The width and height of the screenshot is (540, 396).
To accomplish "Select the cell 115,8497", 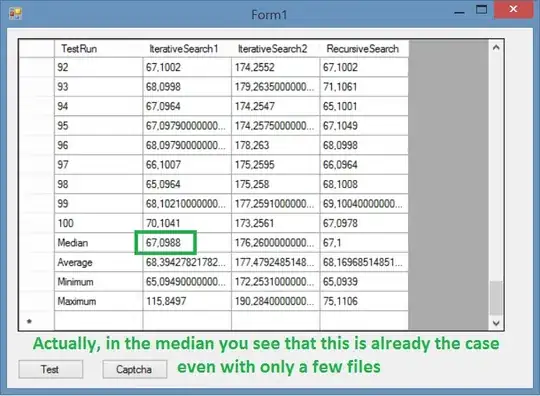I will 187,301.
